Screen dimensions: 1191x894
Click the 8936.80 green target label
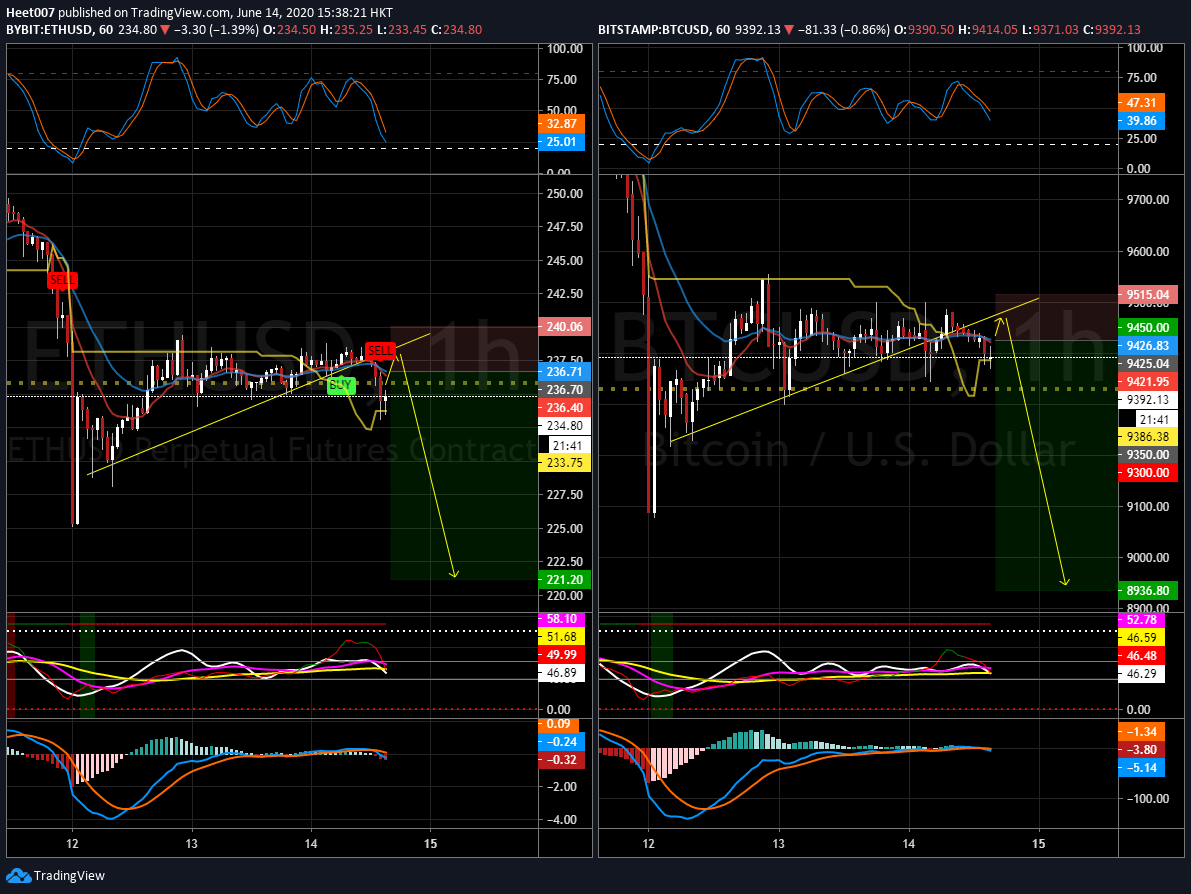click(1148, 590)
